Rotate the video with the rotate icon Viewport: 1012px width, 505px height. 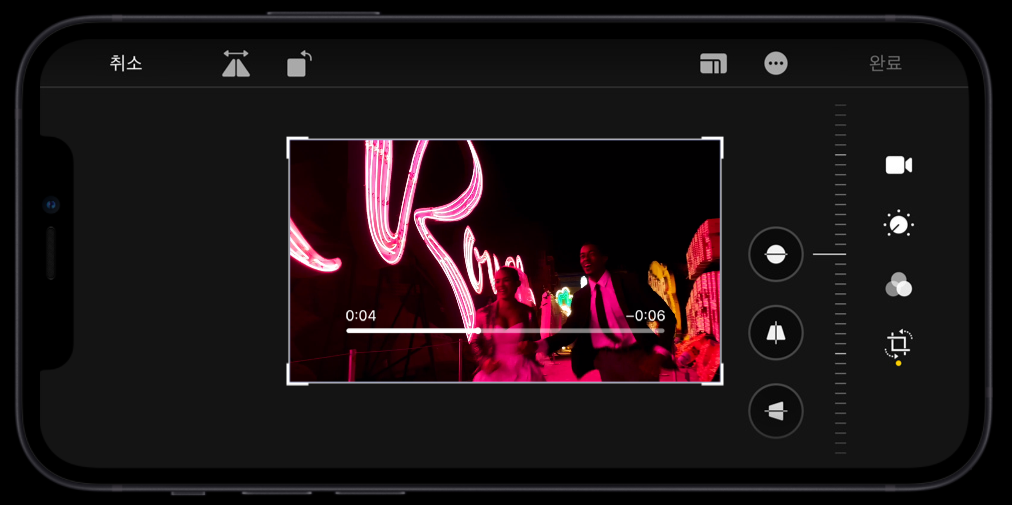click(299, 64)
